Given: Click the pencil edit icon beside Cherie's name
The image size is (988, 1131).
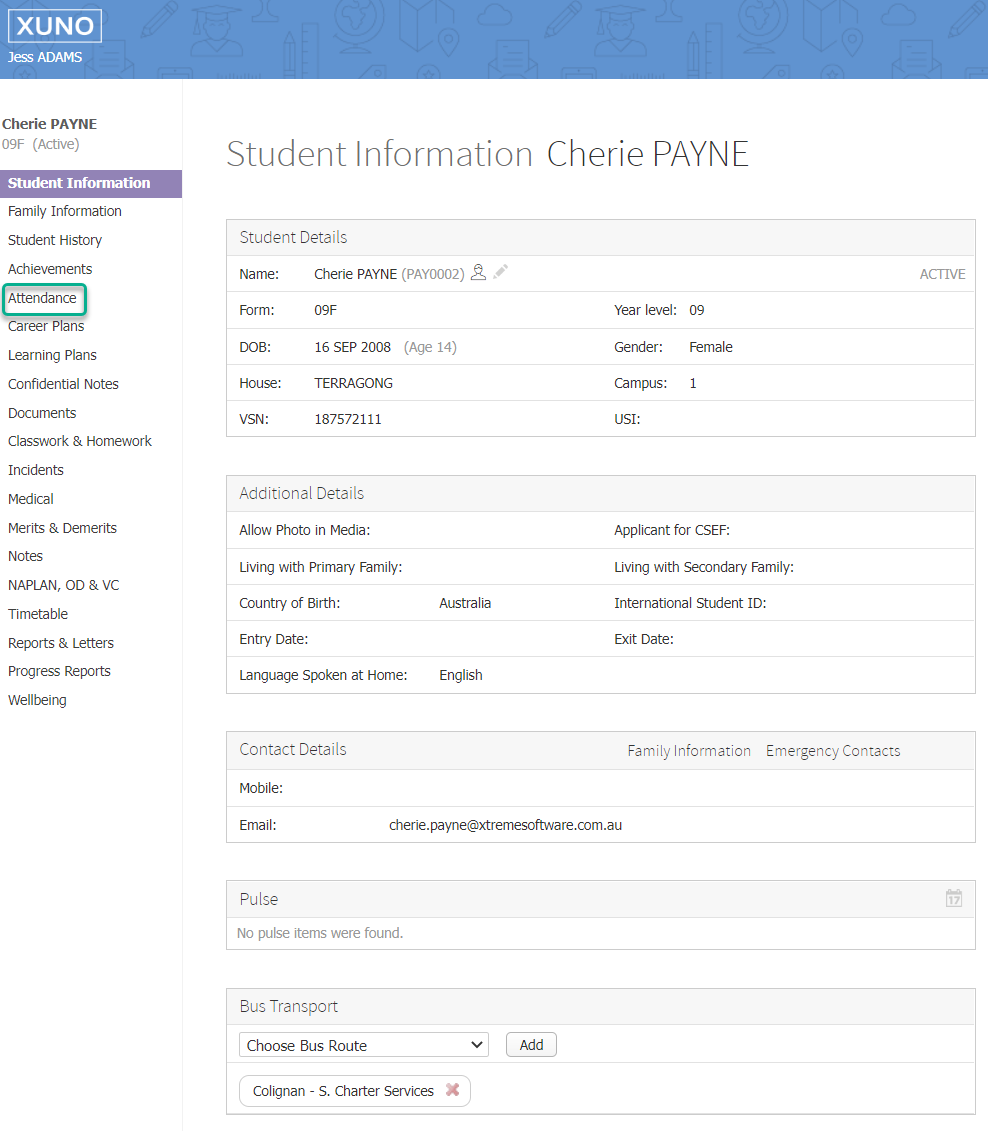Looking at the screenshot, I should [x=500, y=271].
